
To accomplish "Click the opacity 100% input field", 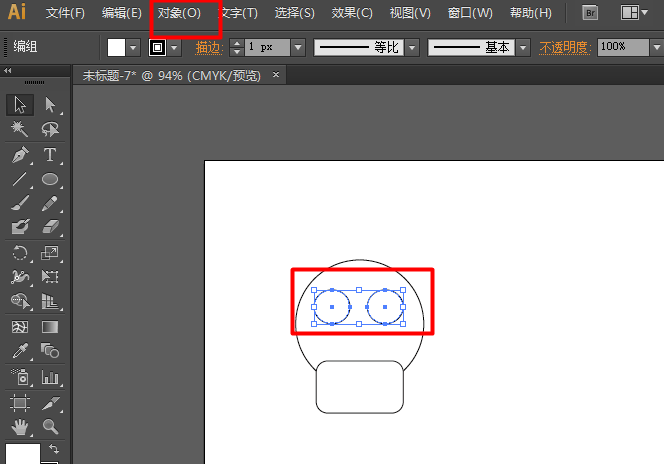I will (623, 47).
